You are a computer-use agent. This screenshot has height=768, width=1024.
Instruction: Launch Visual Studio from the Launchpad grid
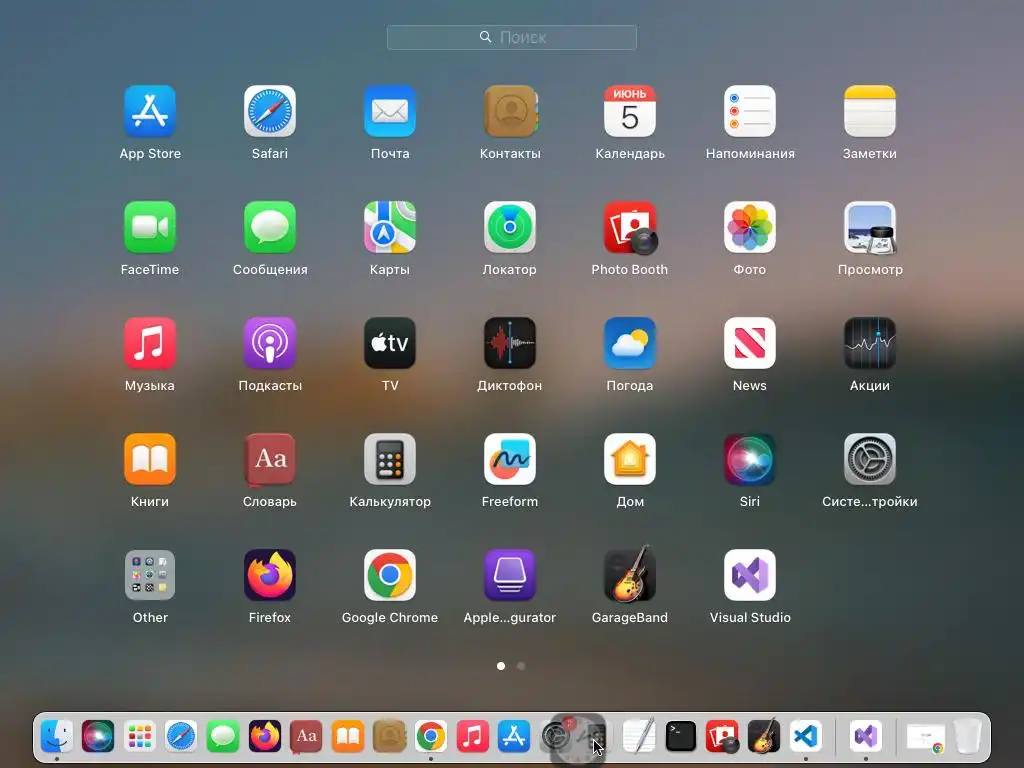[x=750, y=575]
